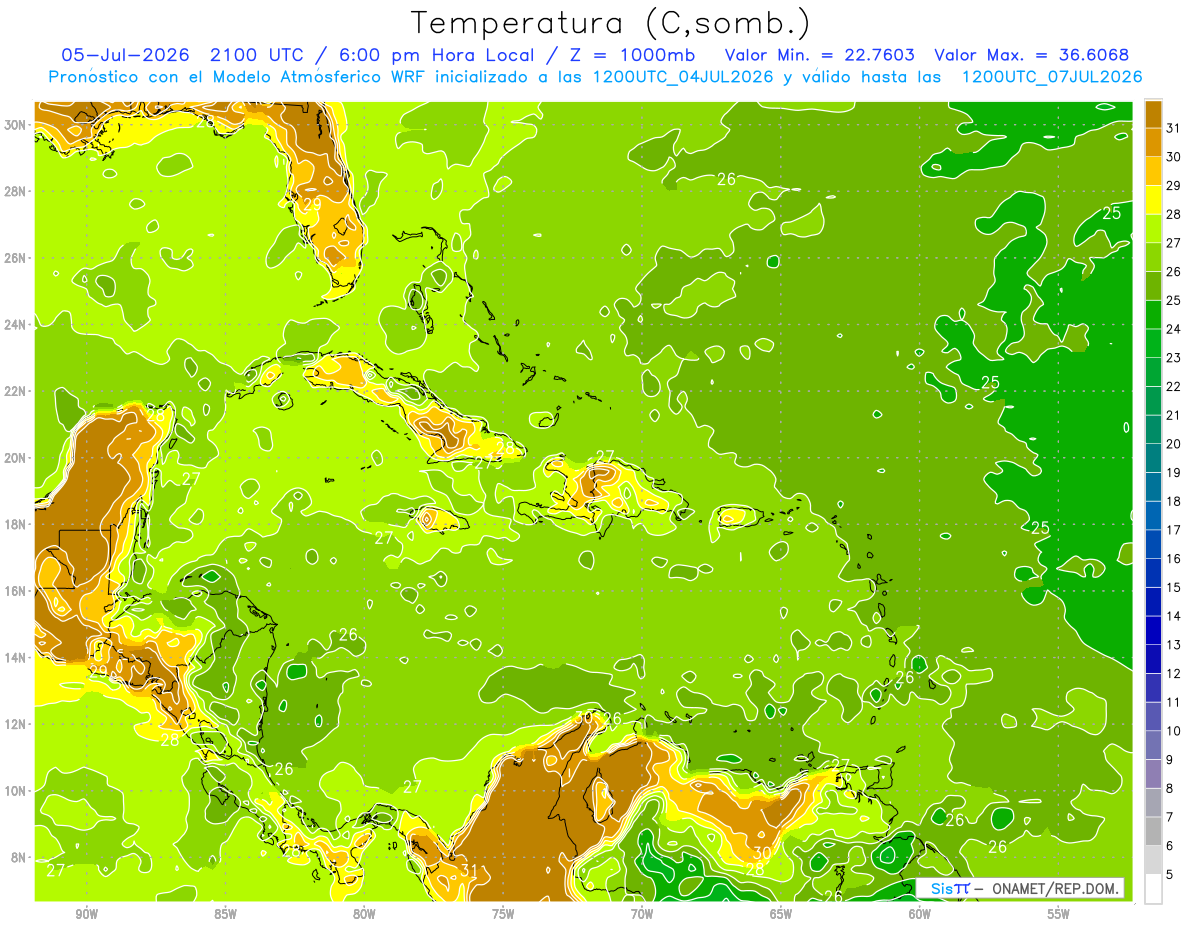Pick the dark brown swatch above 31 on the colorbar
This screenshot has width=1200, height=927.
pos(1153,114)
